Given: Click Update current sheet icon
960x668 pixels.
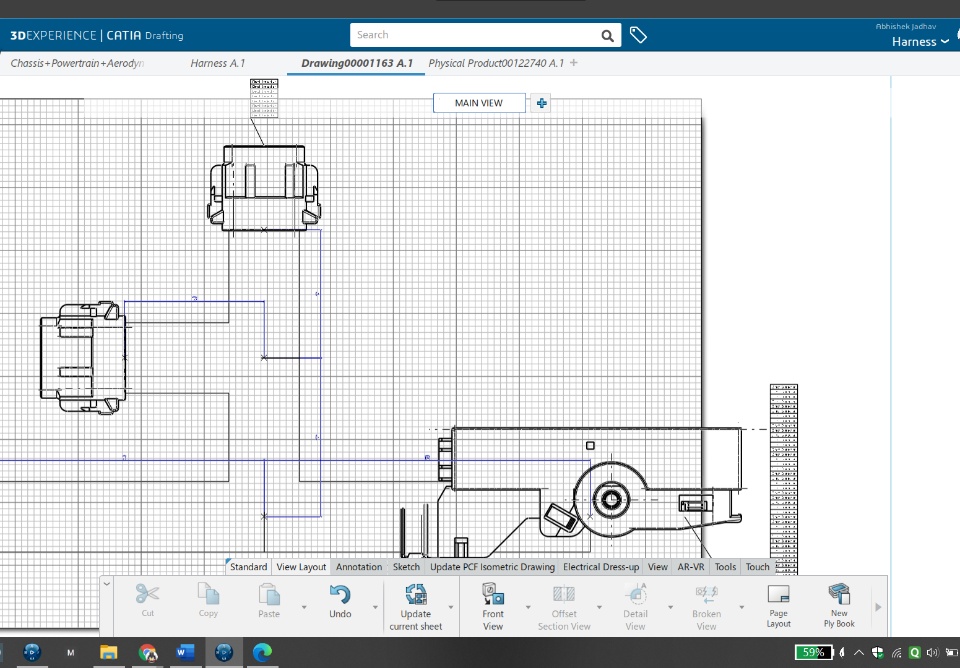Looking at the screenshot, I should (415, 594).
